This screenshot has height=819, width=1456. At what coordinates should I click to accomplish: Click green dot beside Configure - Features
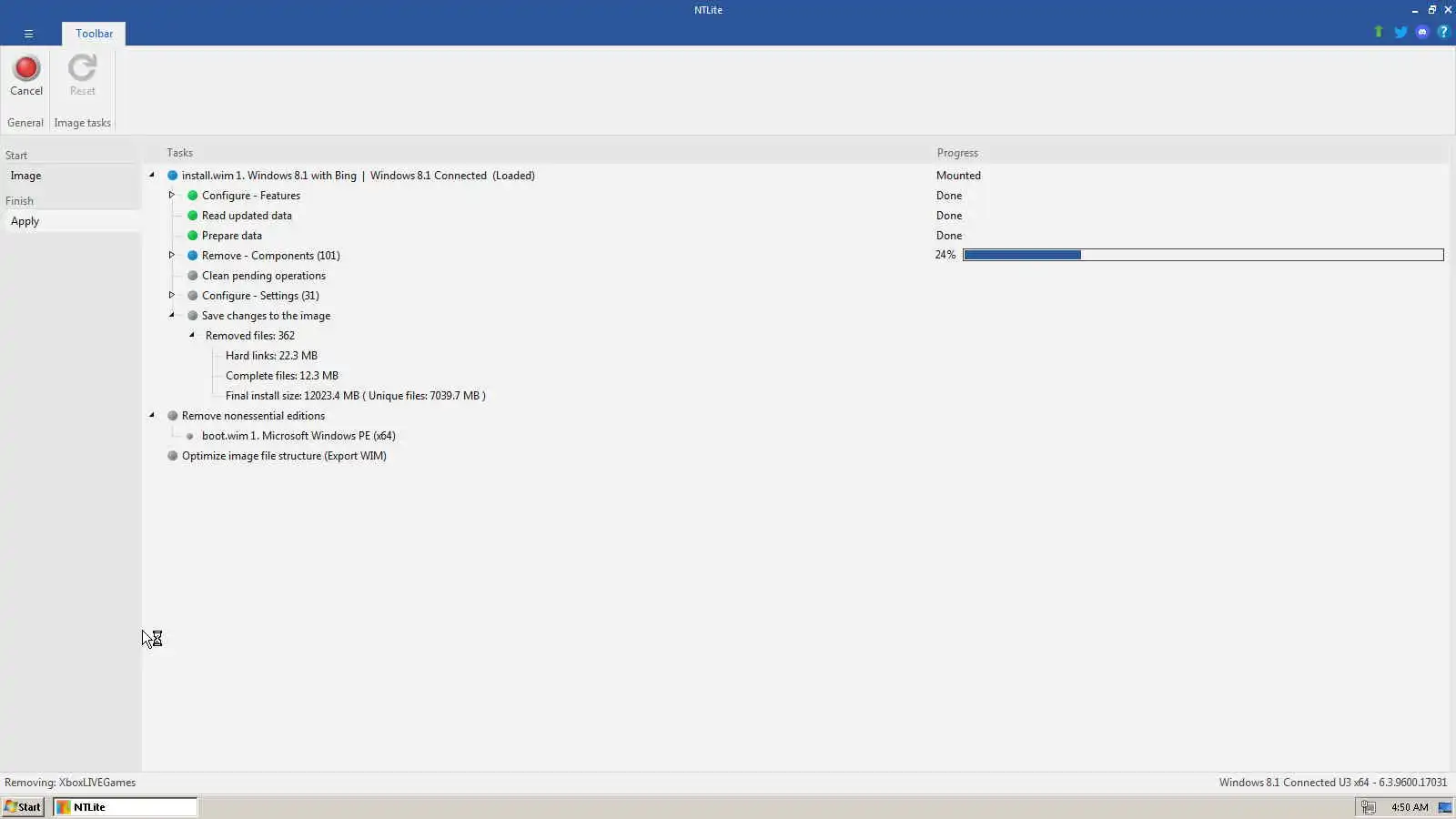[x=192, y=196]
